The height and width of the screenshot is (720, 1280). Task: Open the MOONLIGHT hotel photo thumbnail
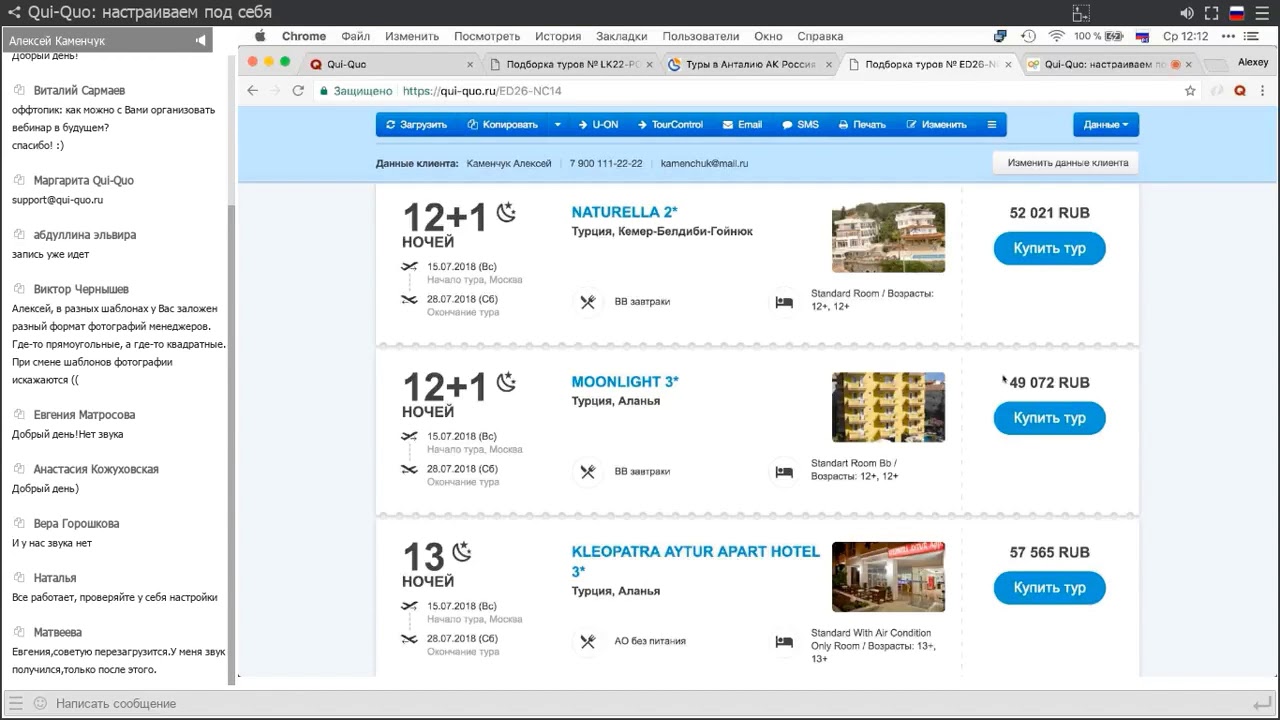(888, 407)
